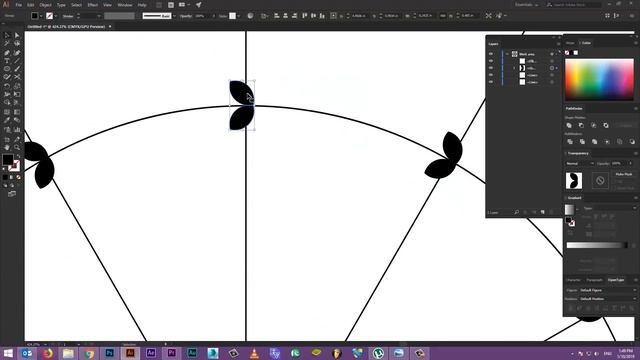
Task: Select the Direct Selection tool
Action: [x=17, y=36]
